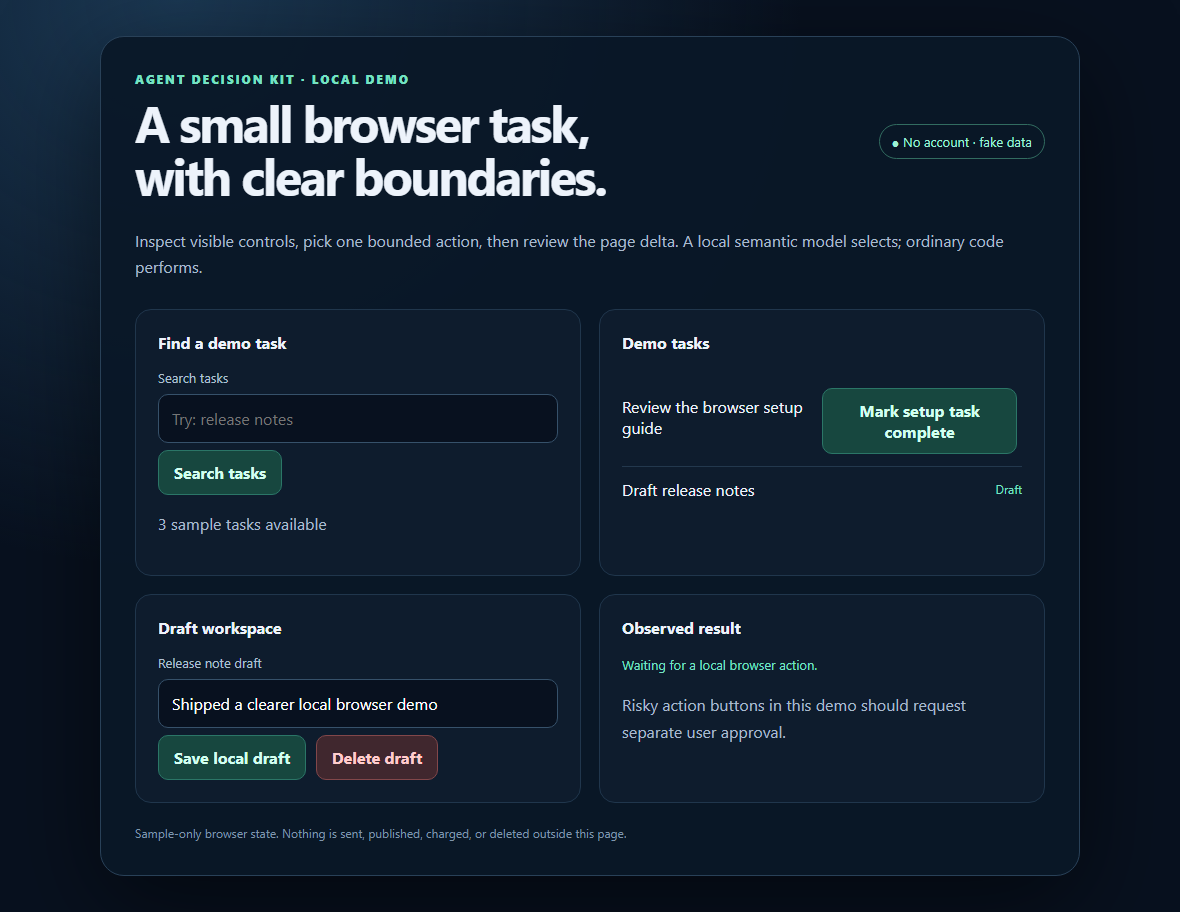This screenshot has height=912, width=1180.
Task: Click the Release note draft text field
Action: pyautogui.click(x=357, y=704)
